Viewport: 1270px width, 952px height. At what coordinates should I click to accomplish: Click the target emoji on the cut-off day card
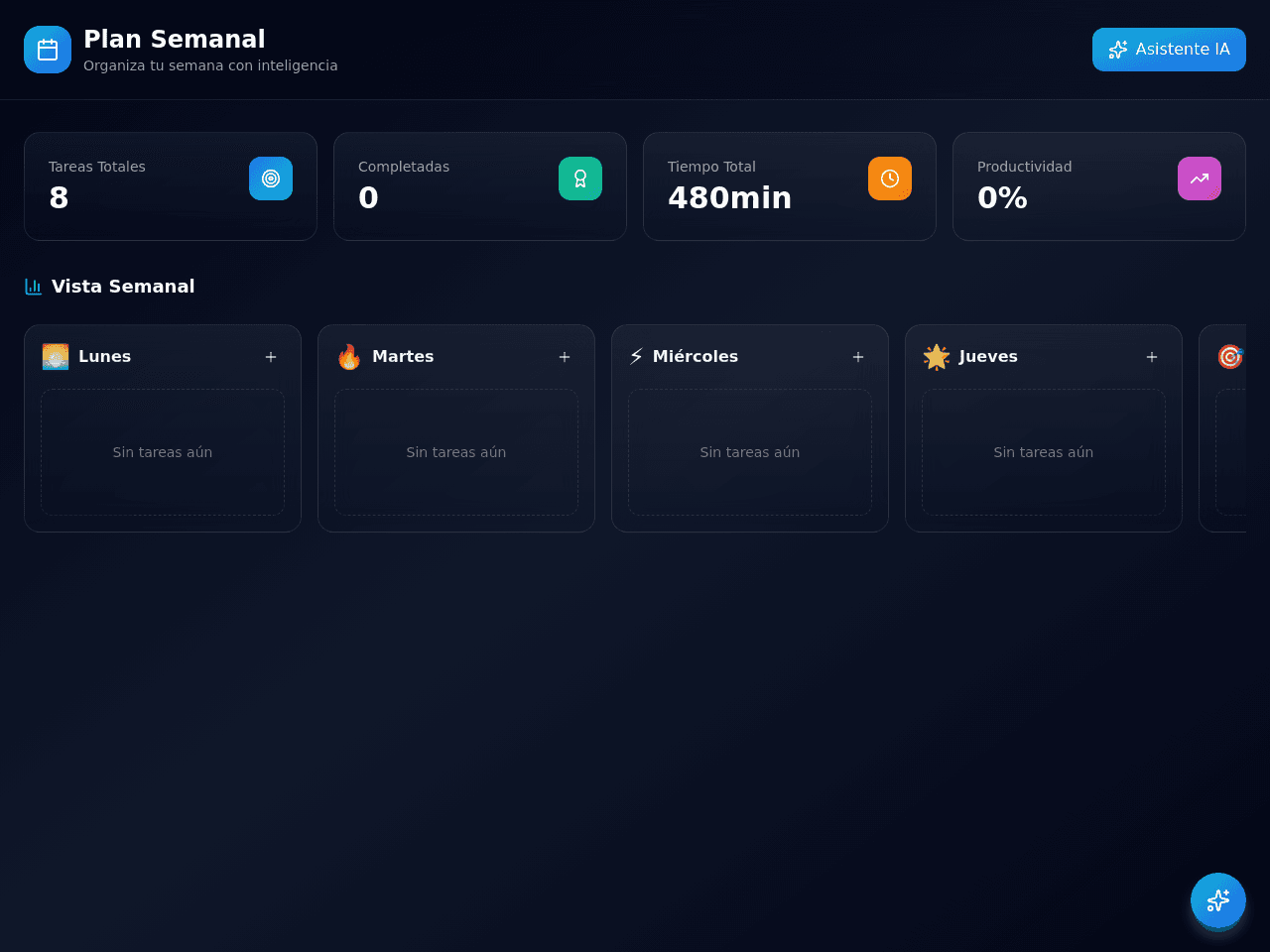[x=1230, y=357]
